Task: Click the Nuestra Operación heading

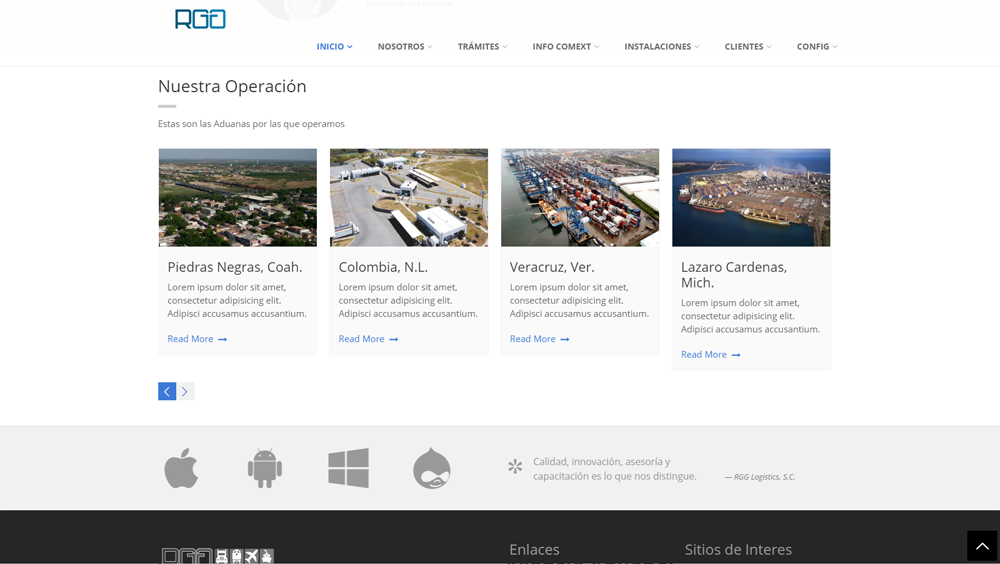Action: 232,86
